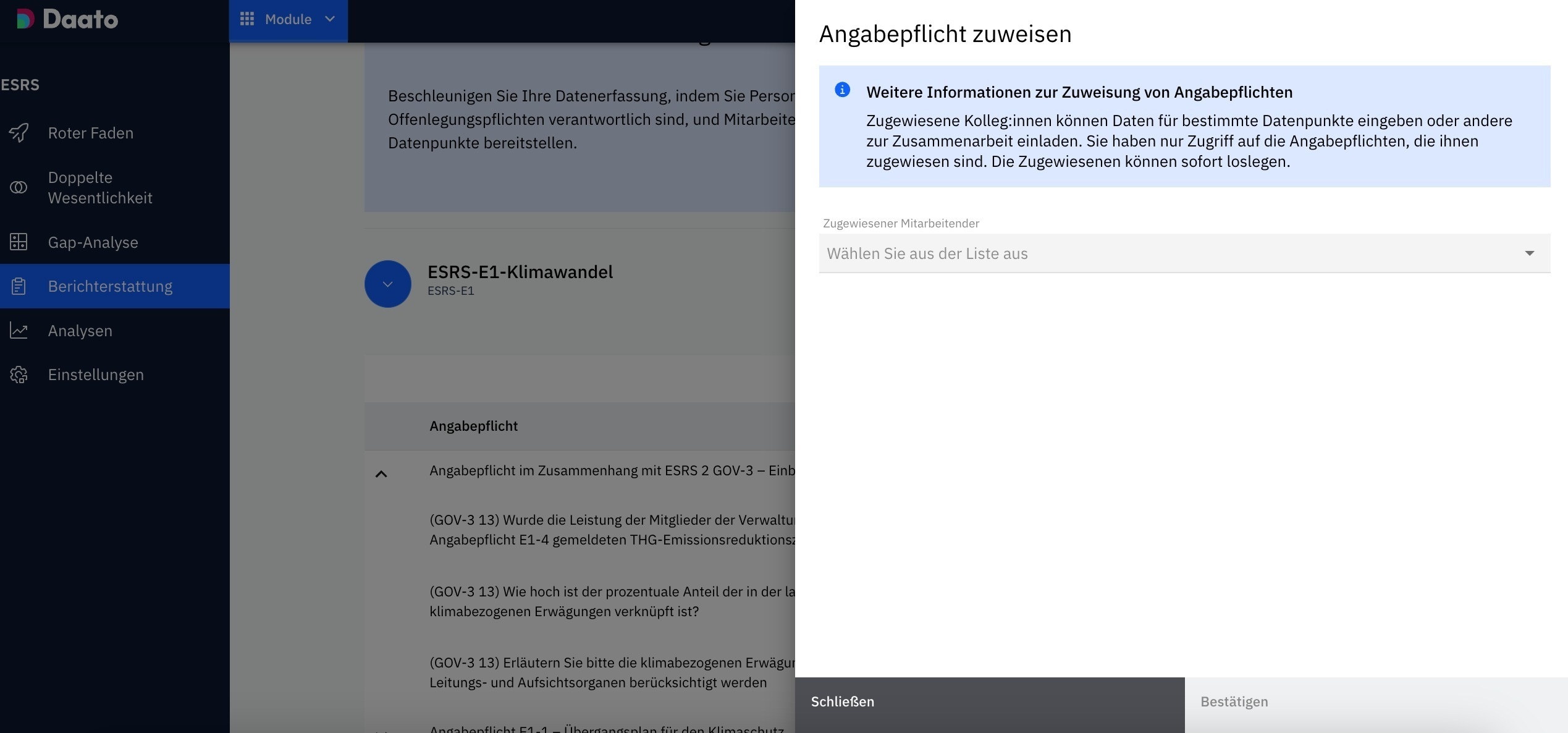
Task: Click the info icon in blue banner
Action: tap(842, 90)
